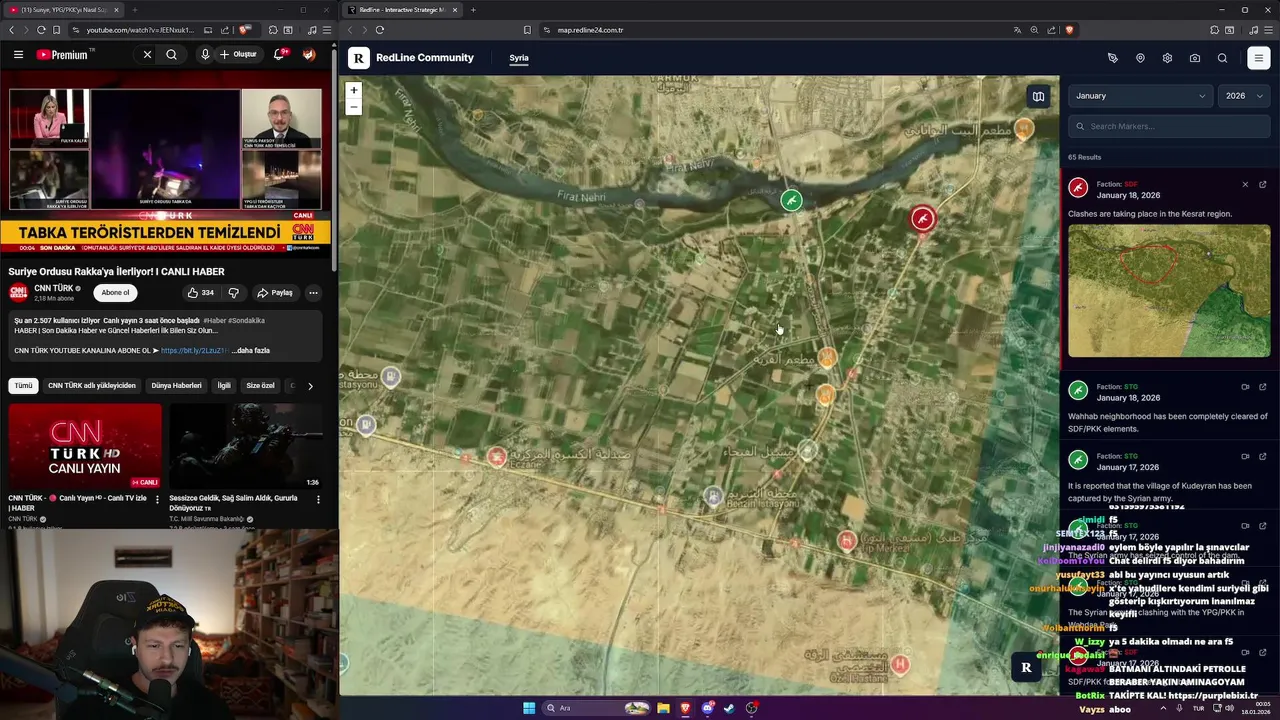Screen dimensions: 1280x720
Task: Open Sessizce Geldik video thumbnail
Action: 246,446
